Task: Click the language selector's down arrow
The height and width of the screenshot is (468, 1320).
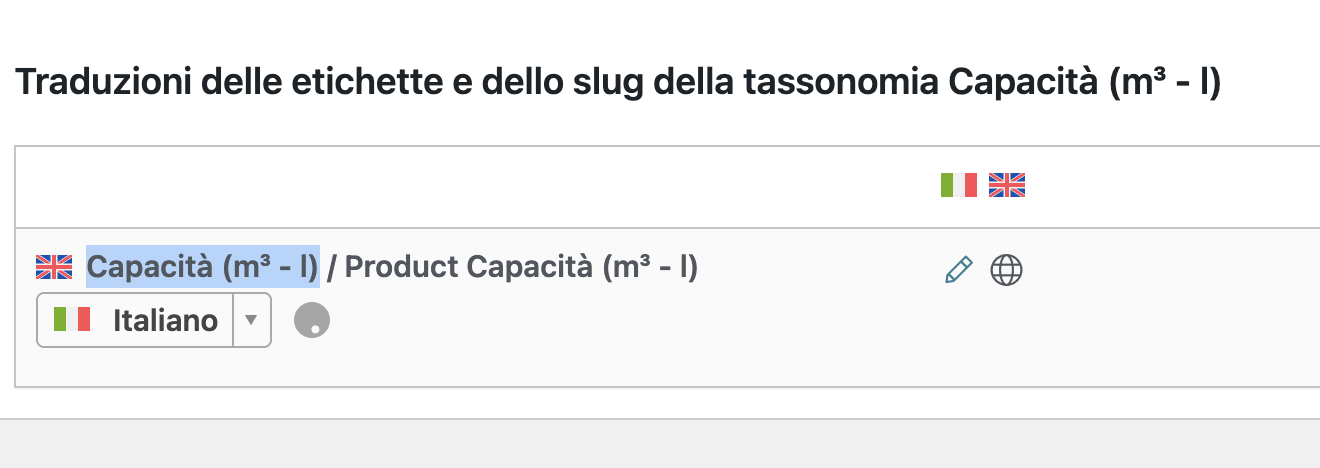Action: 252,320
